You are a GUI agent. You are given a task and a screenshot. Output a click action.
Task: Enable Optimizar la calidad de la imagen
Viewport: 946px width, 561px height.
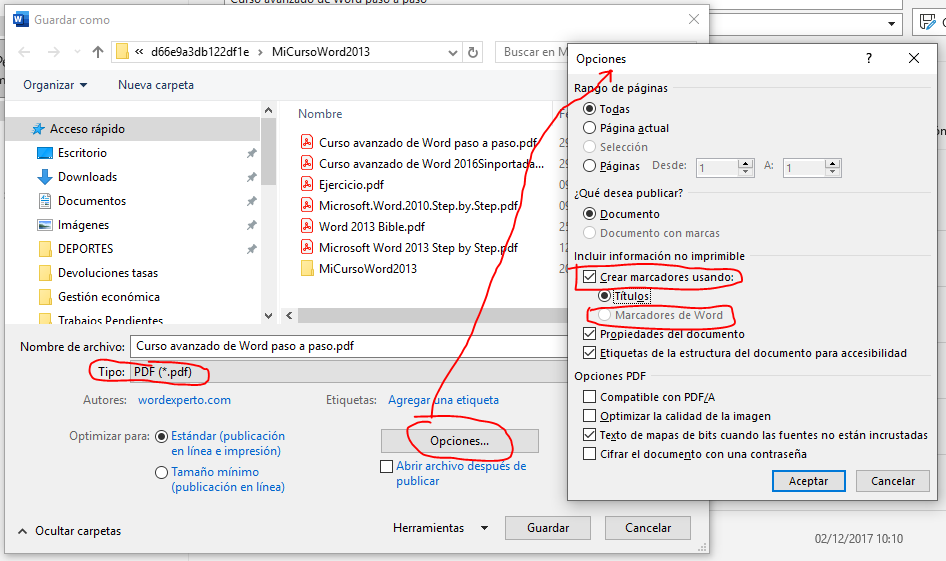[589, 416]
